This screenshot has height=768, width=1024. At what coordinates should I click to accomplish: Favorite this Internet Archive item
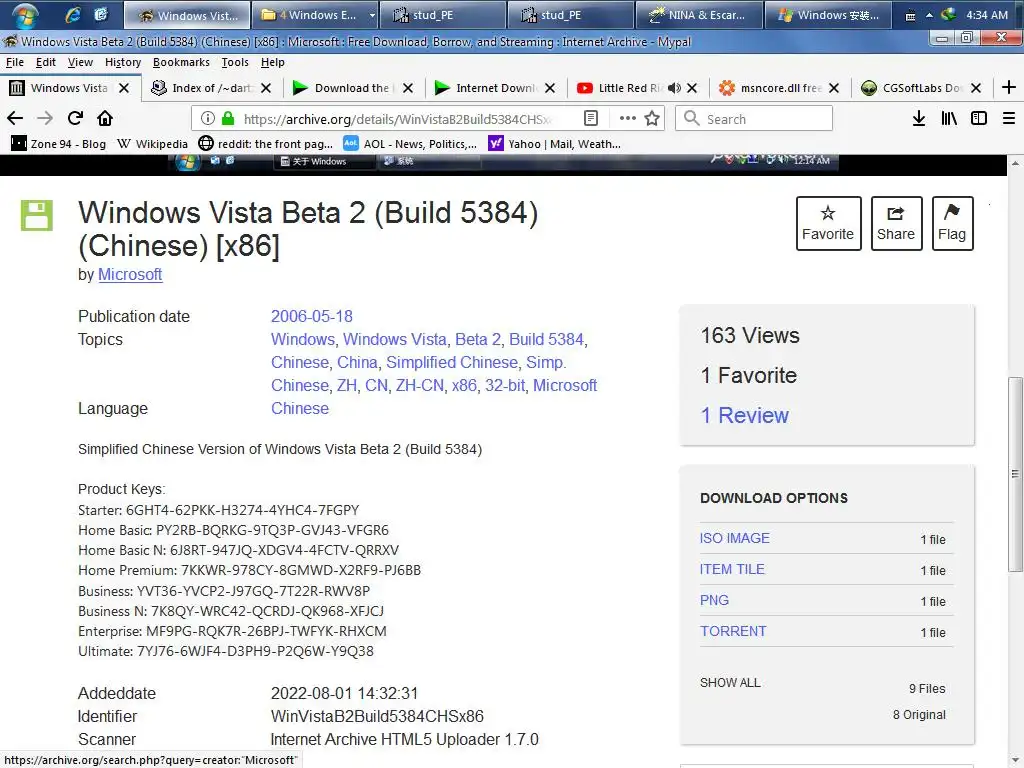(828, 223)
